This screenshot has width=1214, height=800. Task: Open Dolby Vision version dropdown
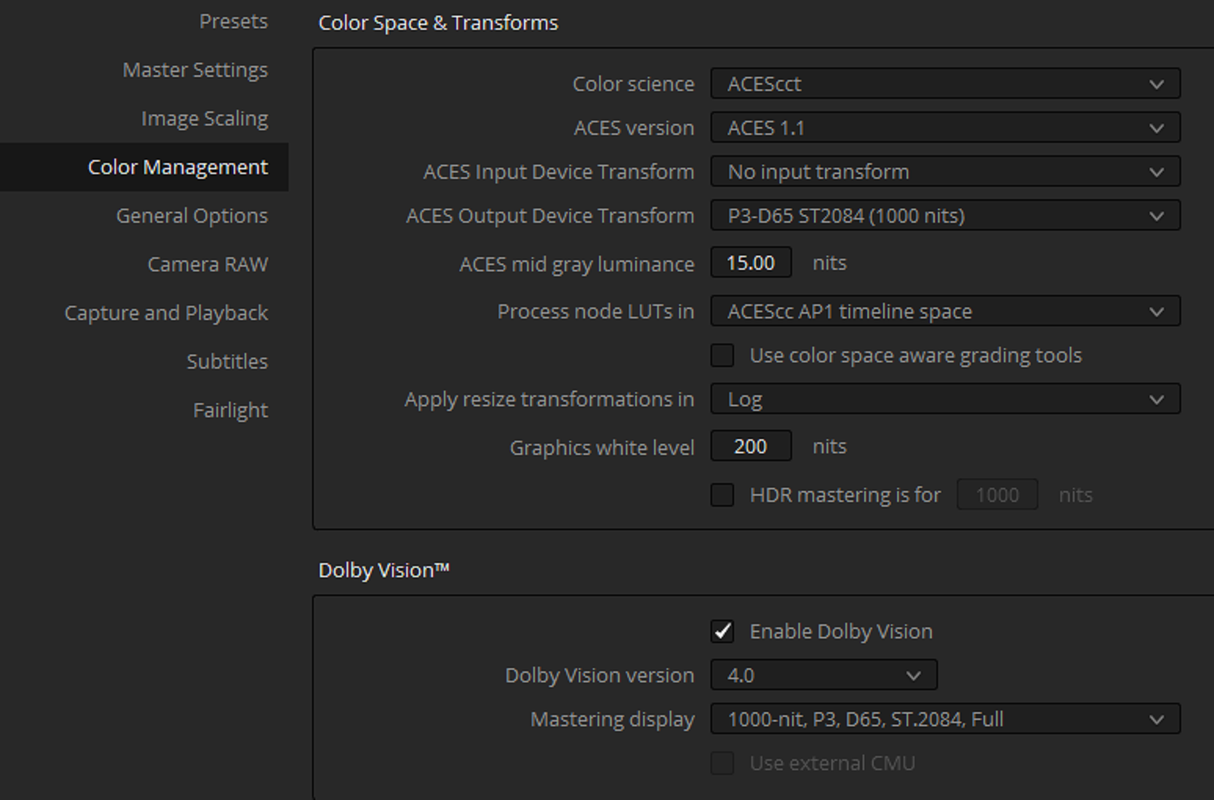824,675
